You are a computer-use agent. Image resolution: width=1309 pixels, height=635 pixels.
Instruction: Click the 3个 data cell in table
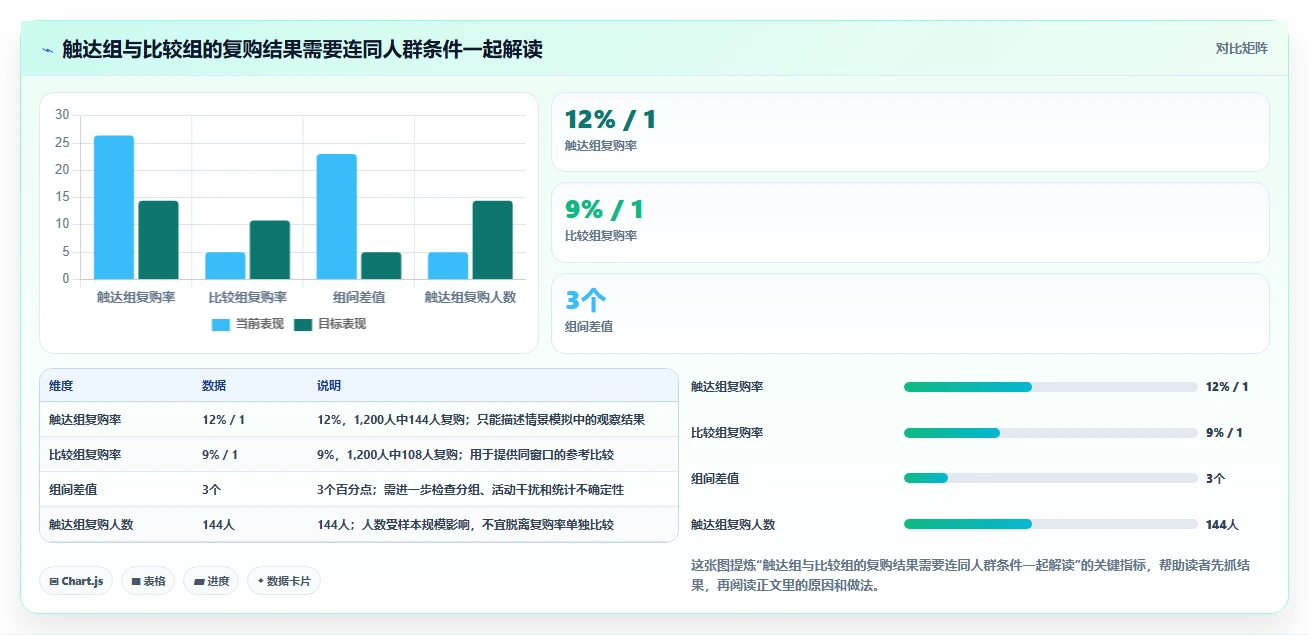(212, 490)
